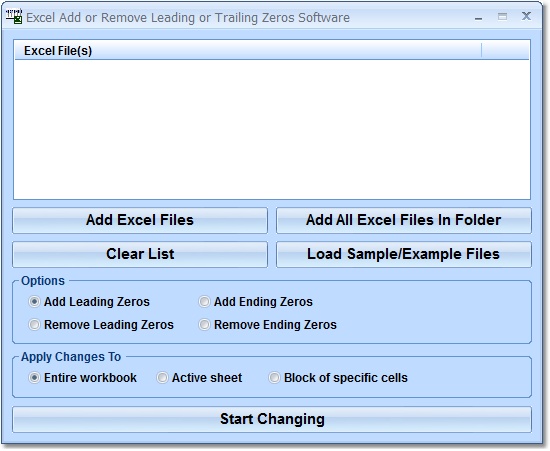Start Changing the files
Viewport: 550px width, 451px height.
point(272,419)
